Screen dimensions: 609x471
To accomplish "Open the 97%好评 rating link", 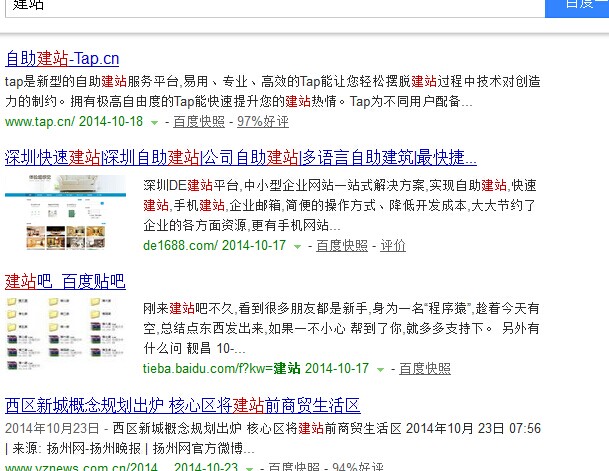I will [263, 122].
